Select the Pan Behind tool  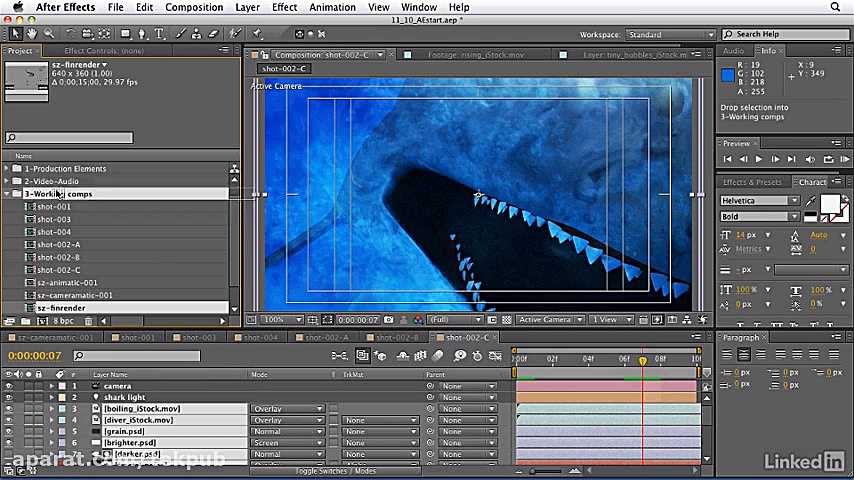[x=104, y=34]
